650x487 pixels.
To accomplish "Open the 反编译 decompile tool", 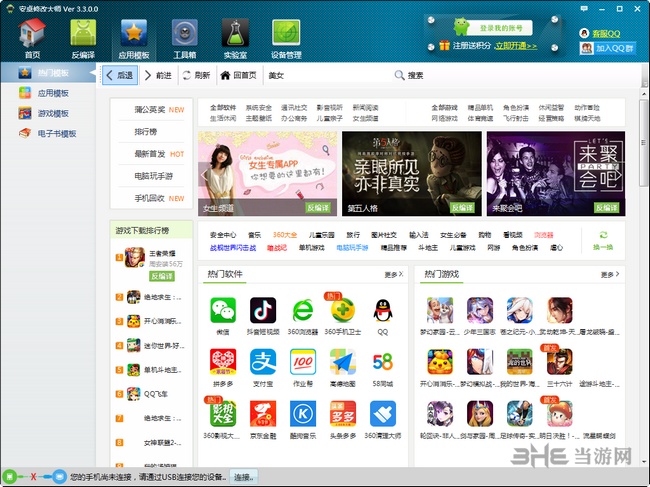I will [83, 39].
